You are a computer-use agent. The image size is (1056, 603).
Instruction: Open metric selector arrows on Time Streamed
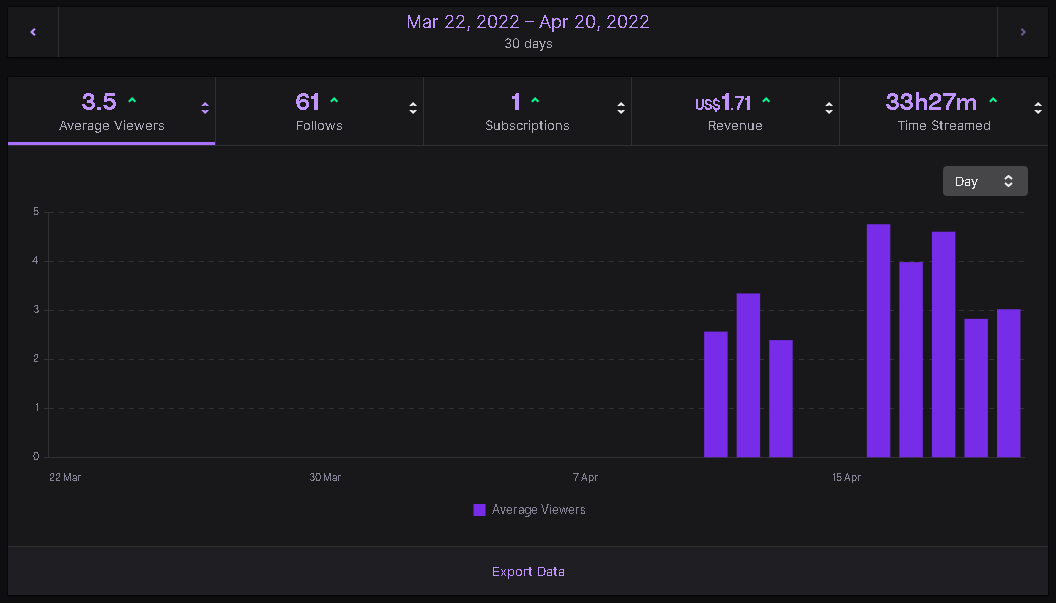coord(1038,108)
